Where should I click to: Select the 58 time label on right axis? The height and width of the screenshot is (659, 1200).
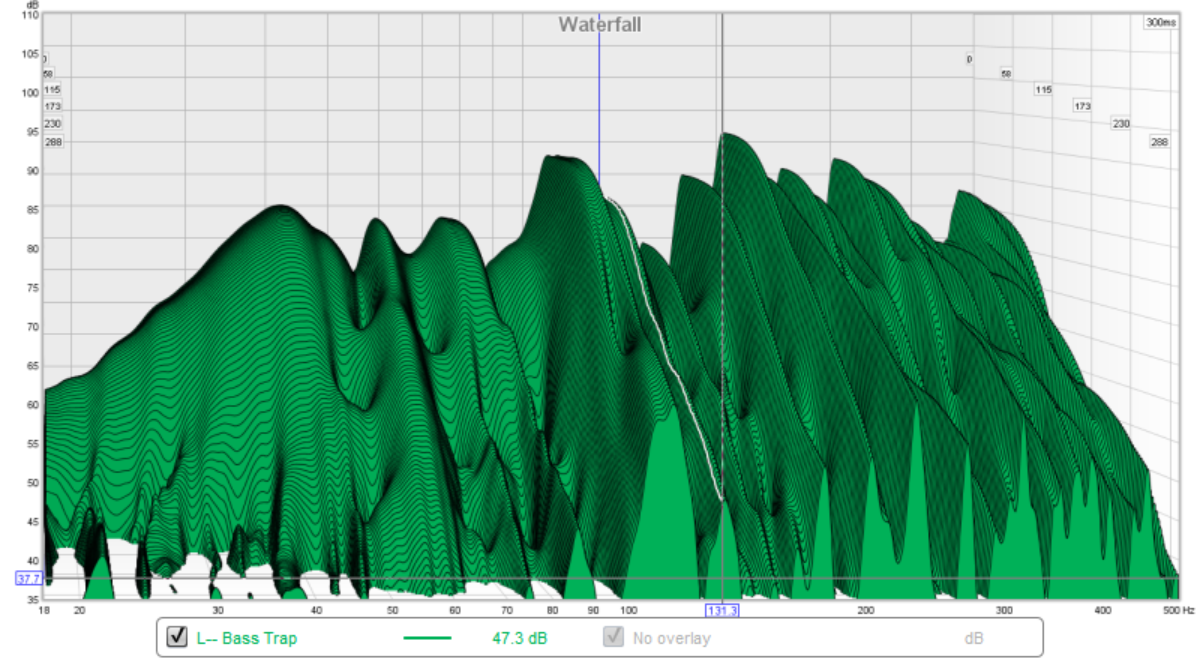(x=1006, y=74)
